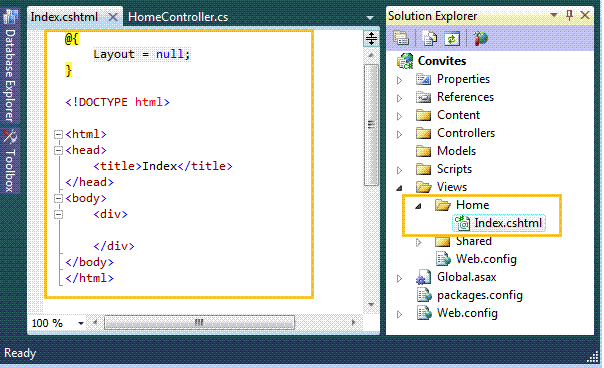Click the vertical scrollbar down arrow
This screenshot has height=368, width=604.
[371, 304]
